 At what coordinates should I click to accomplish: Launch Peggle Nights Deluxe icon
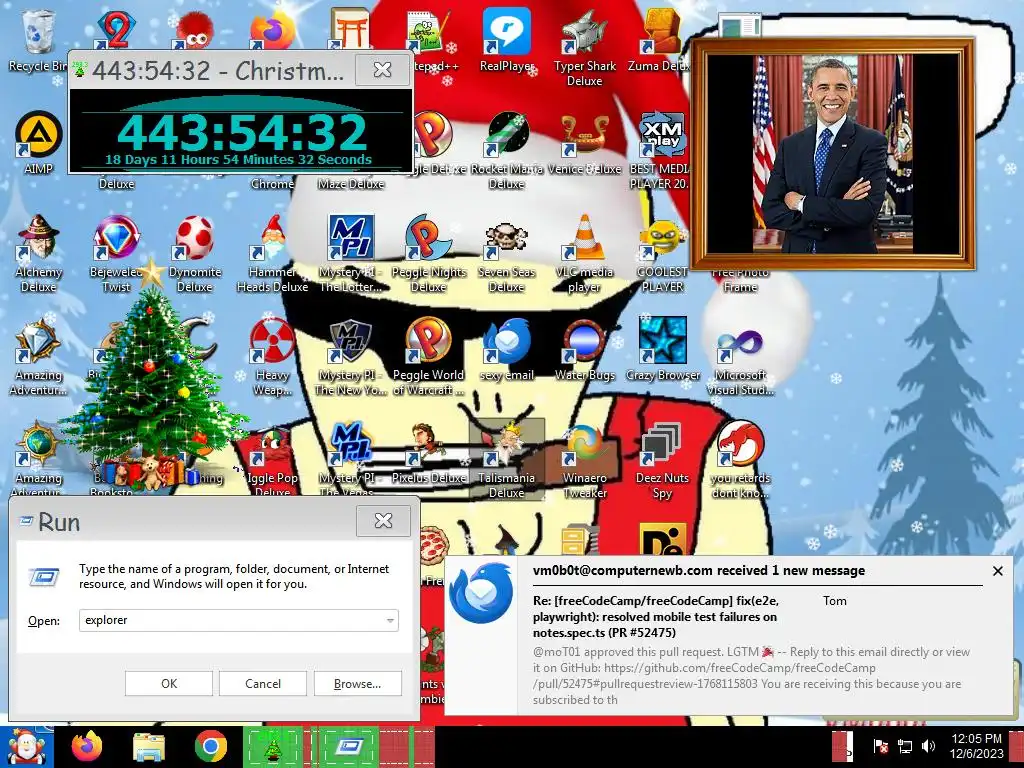pos(428,253)
